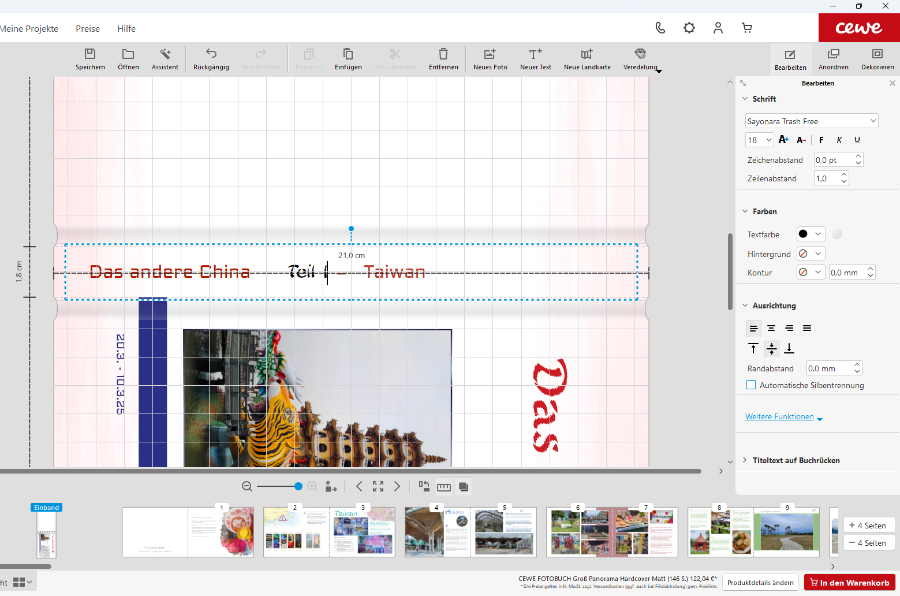This screenshot has height=596, width=900.
Task: Open the shopping cart icon in header
Action: click(746, 28)
